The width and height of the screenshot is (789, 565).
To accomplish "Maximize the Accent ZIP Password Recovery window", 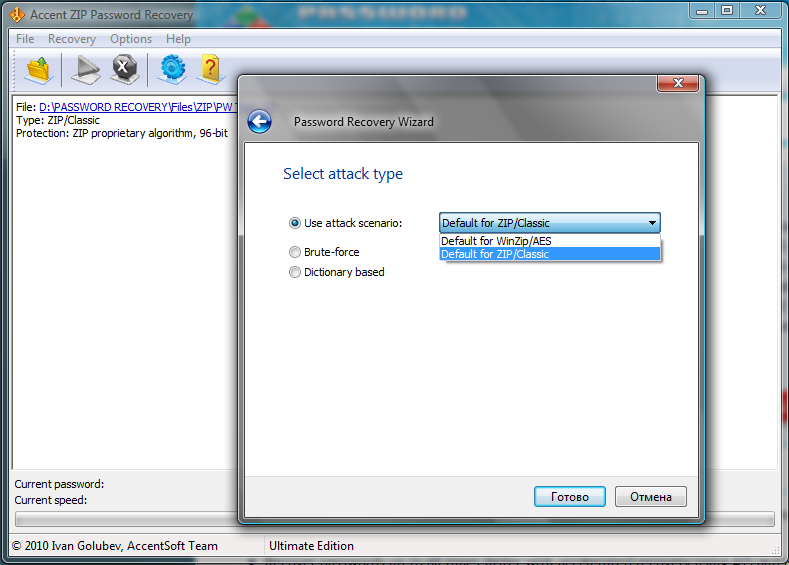I will tap(727, 10).
